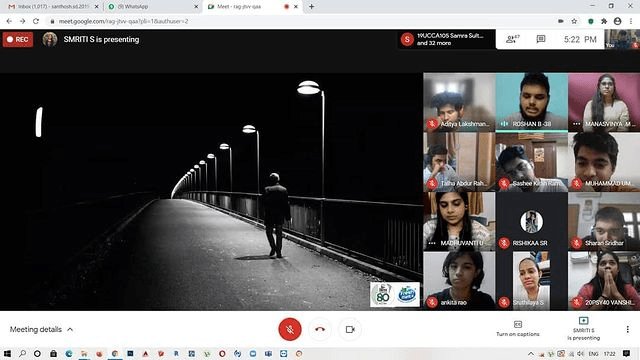The width and height of the screenshot is (640, 360).
Task: Open the three-dot more options menu
Action: pyautogui.click(x=627, y=329)
